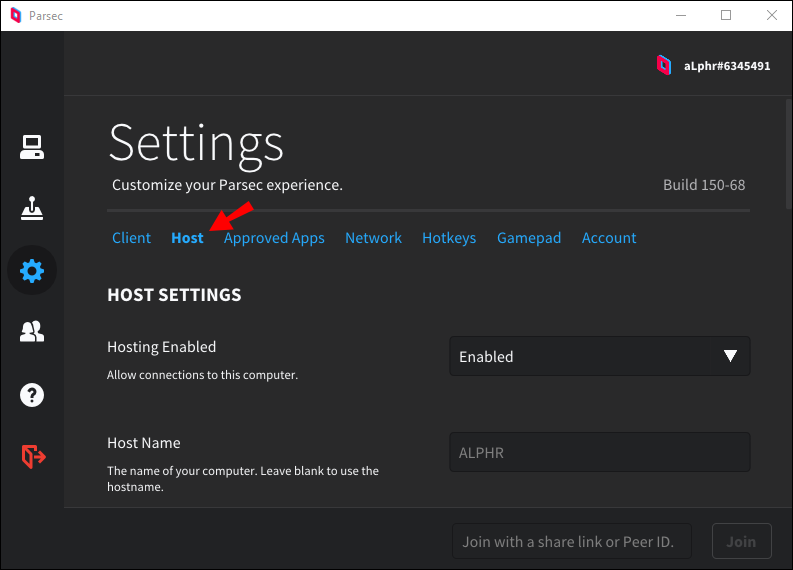Viewport: 793px width, 570px height.
Task: Click the red Log Out icon
Action: tap(32, 456)
